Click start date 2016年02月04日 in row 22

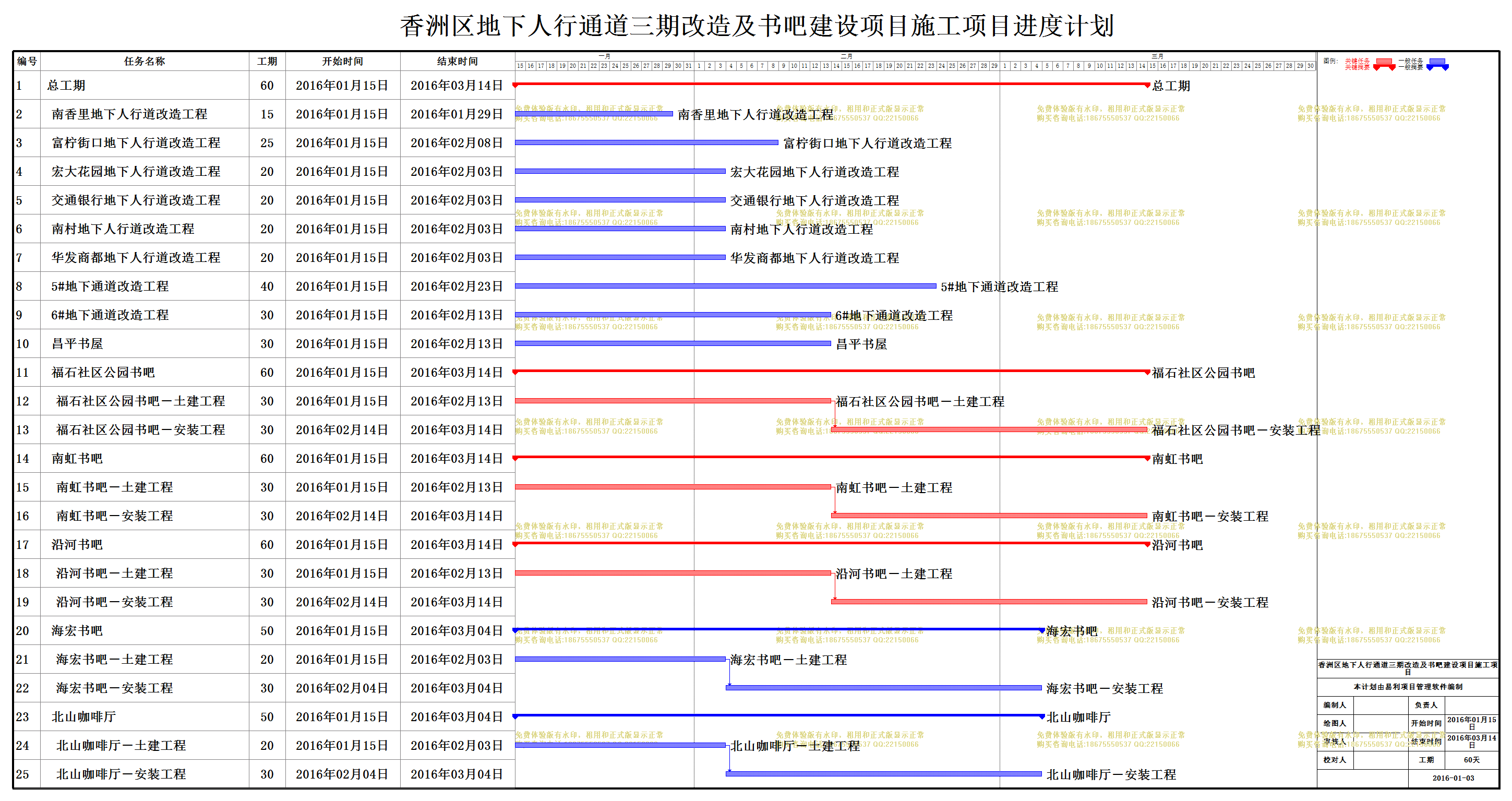coord(342,688)
